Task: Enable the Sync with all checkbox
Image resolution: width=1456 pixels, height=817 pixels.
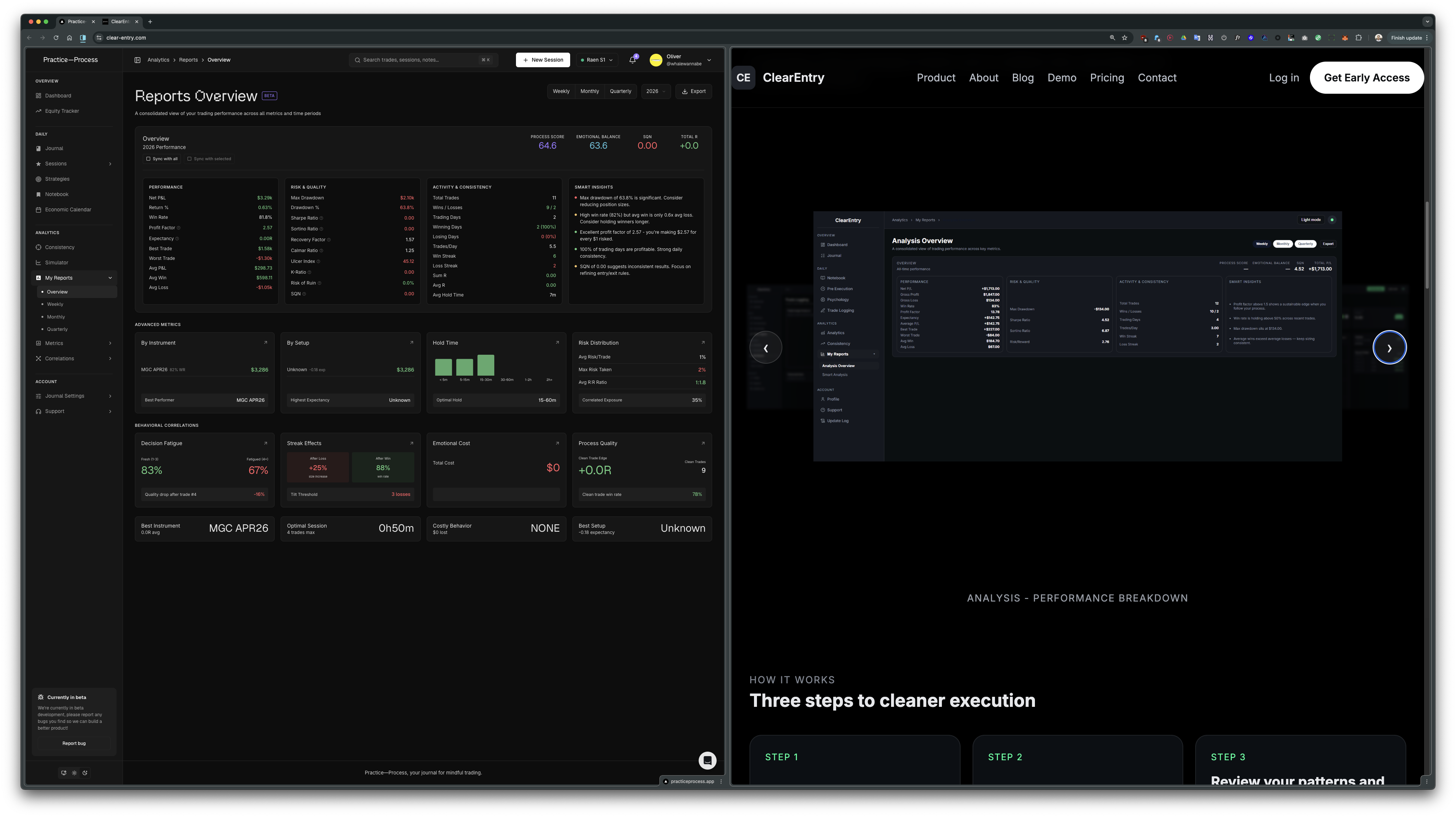Action: coord(149,159)
